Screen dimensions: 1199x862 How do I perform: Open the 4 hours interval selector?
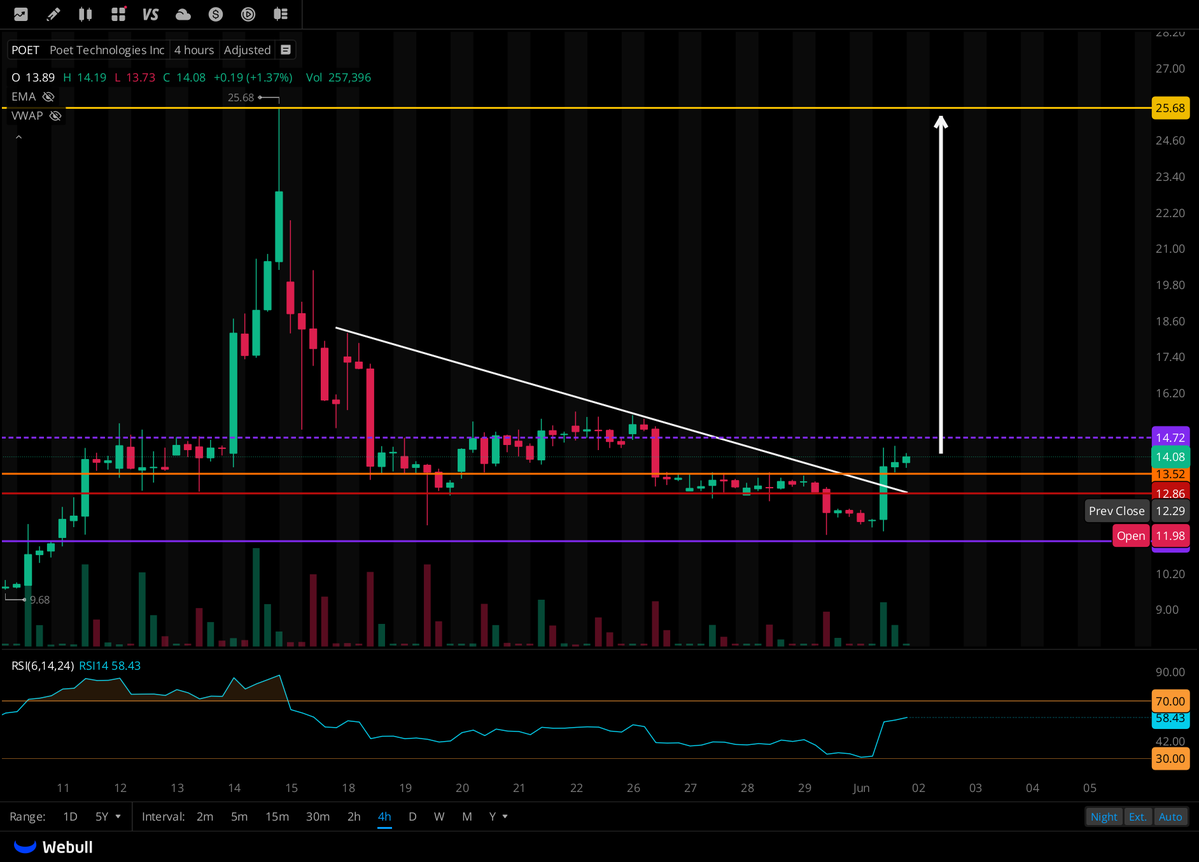(x=193, y=50)
